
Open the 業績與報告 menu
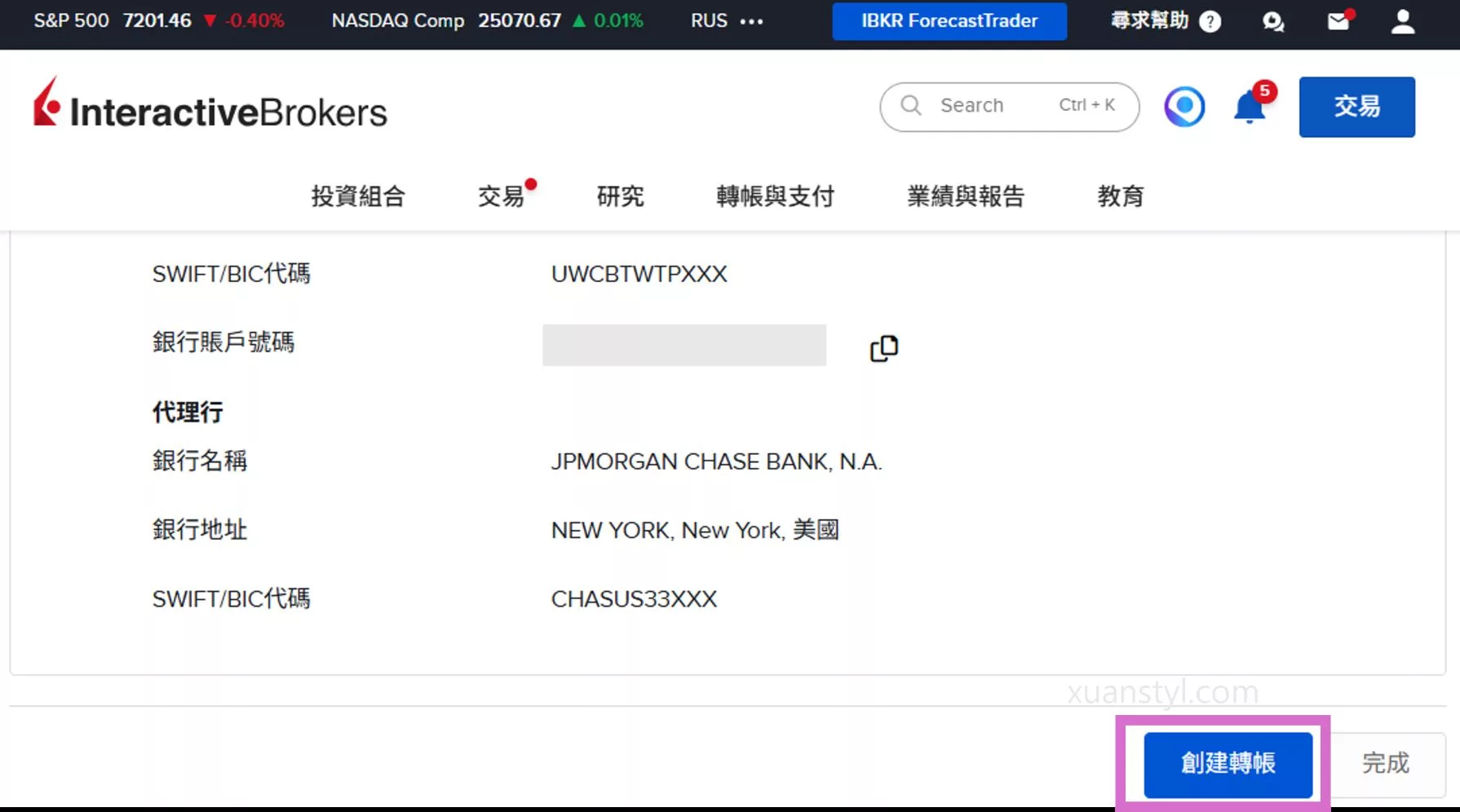pyautogui.click(x=966, y=196)
